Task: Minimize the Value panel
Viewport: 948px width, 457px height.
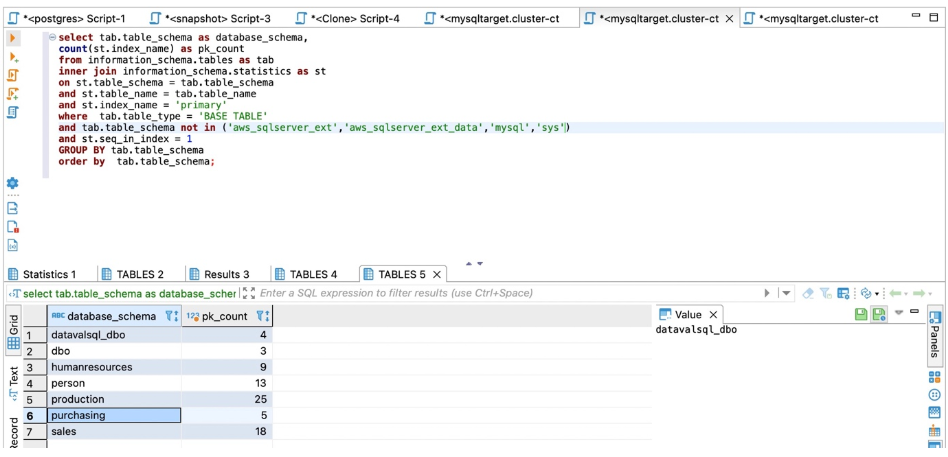Action: [x=914, y=311]
